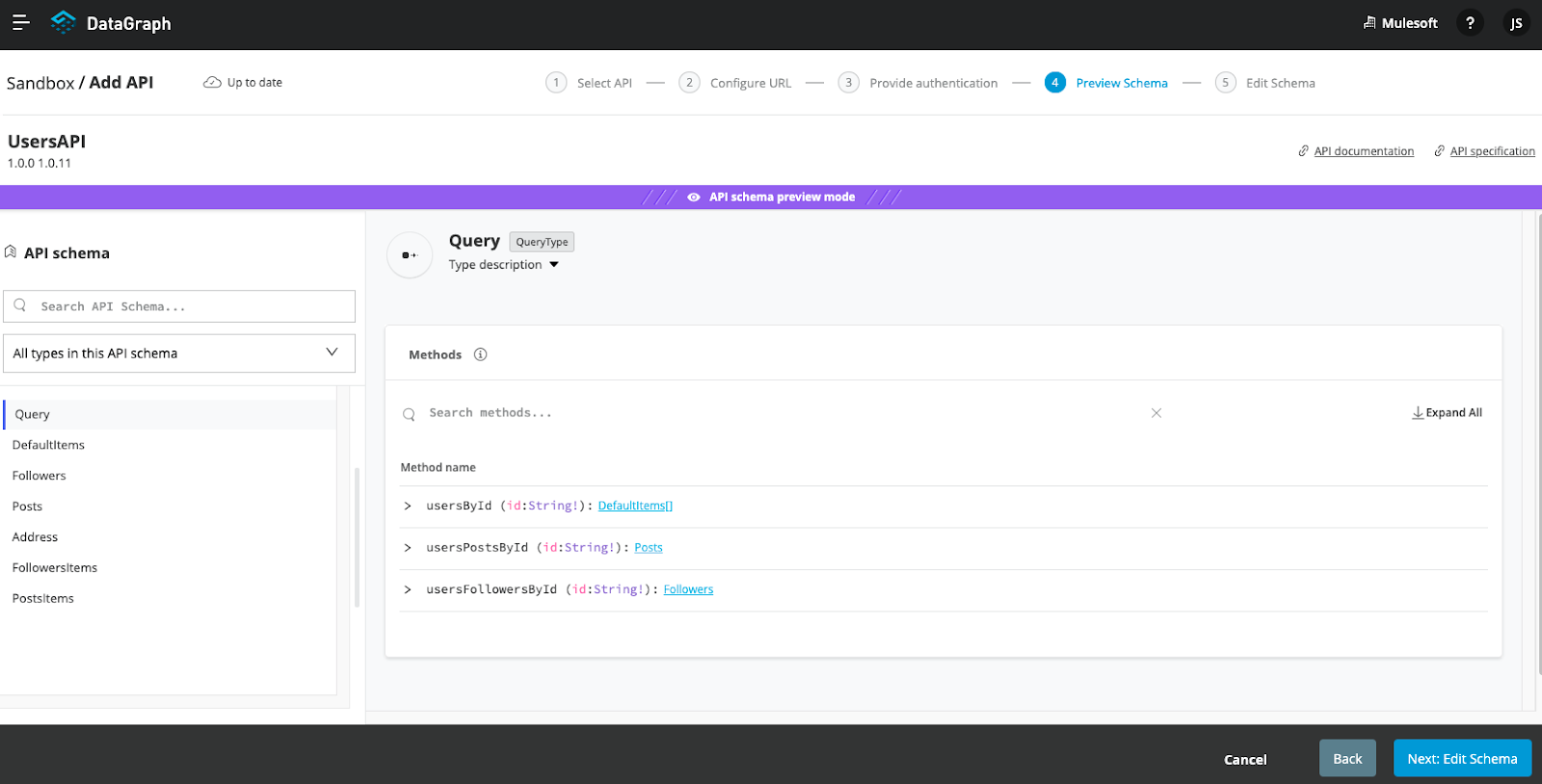The image size is (1542, 784).
Task: Follow the DefaultItems[] return type link
Action: click(x=635, y=506)
